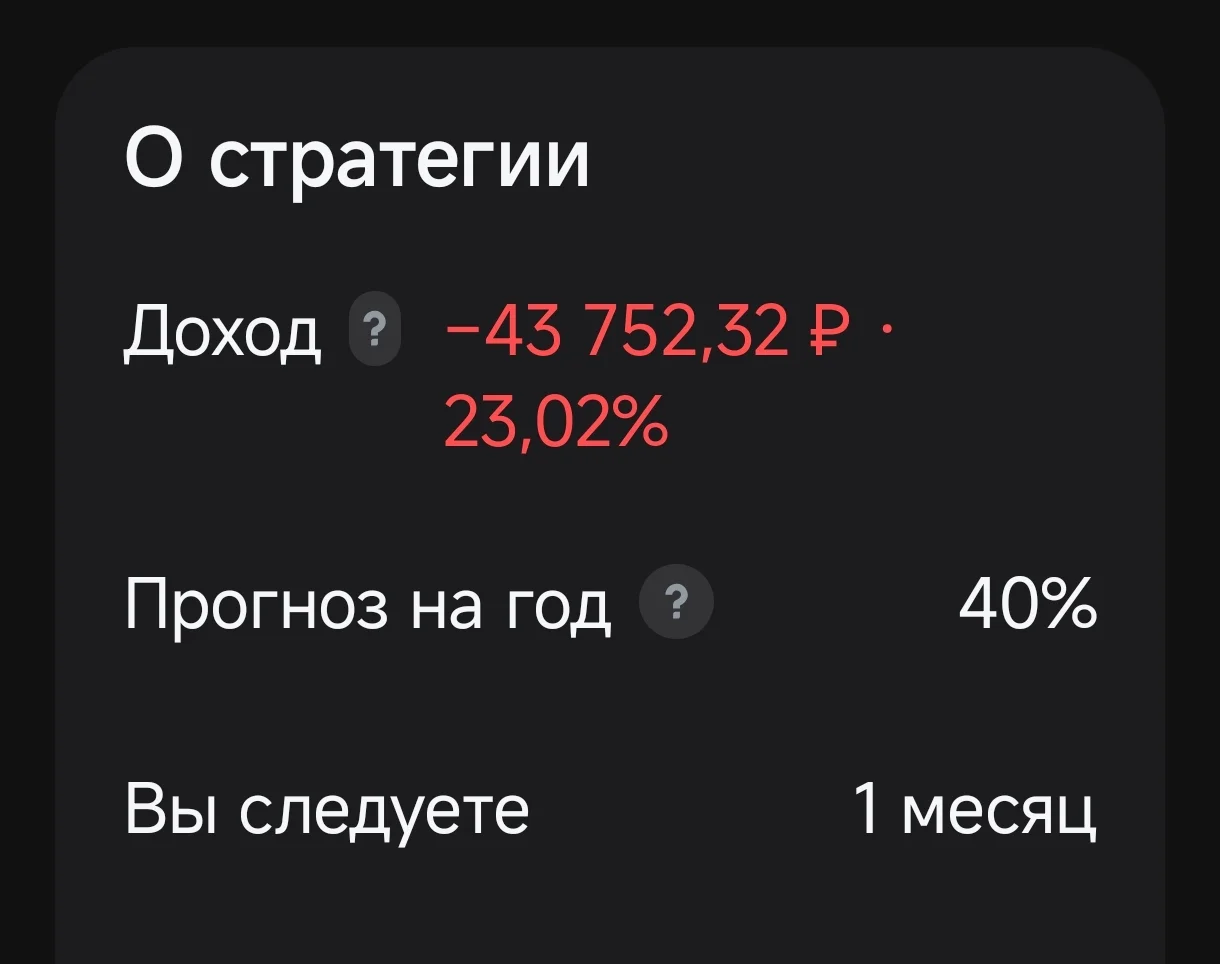This screenshot has height=964, width=1220.
Task: Click the Вы следуете label
Action: tap(327, 810)
